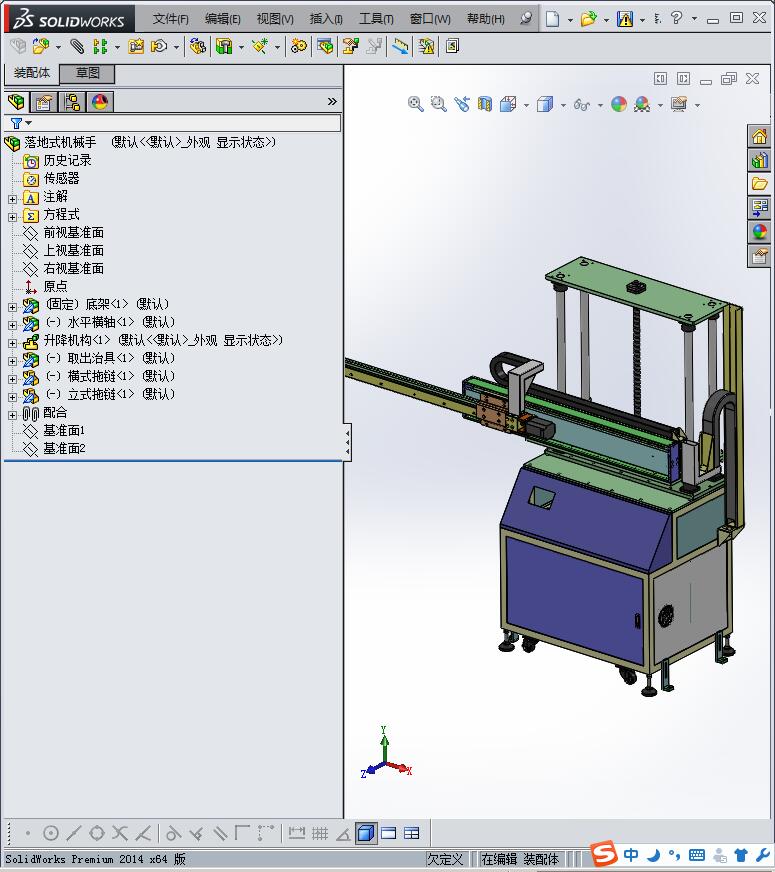The height and width of the screenshot is (872, 775).
Task: Open the PropertyManager panel tab
Action: point(44,102)
